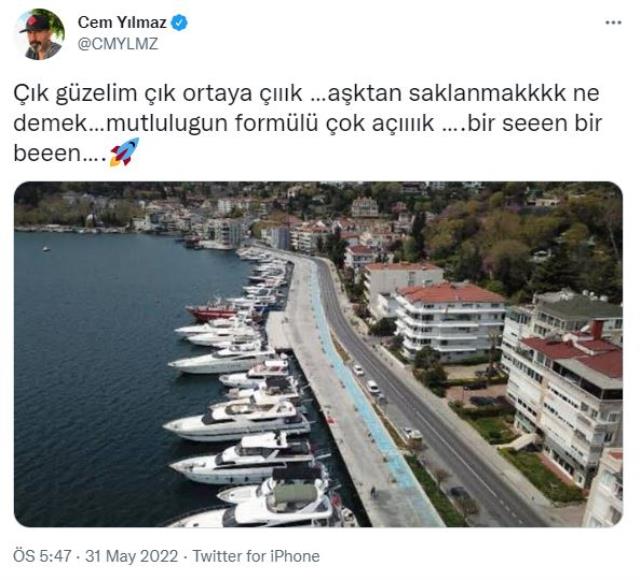Click the red-roofed white apartment building
Viewport: 640px width, 580px height.
[x=449, y=320]
